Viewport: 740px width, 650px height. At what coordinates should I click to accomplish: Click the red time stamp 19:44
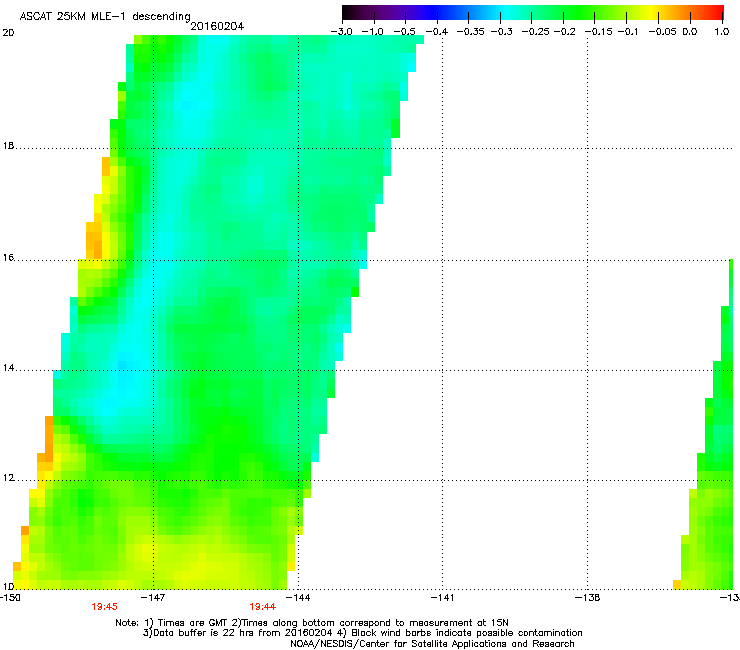(x=262, y=607)
